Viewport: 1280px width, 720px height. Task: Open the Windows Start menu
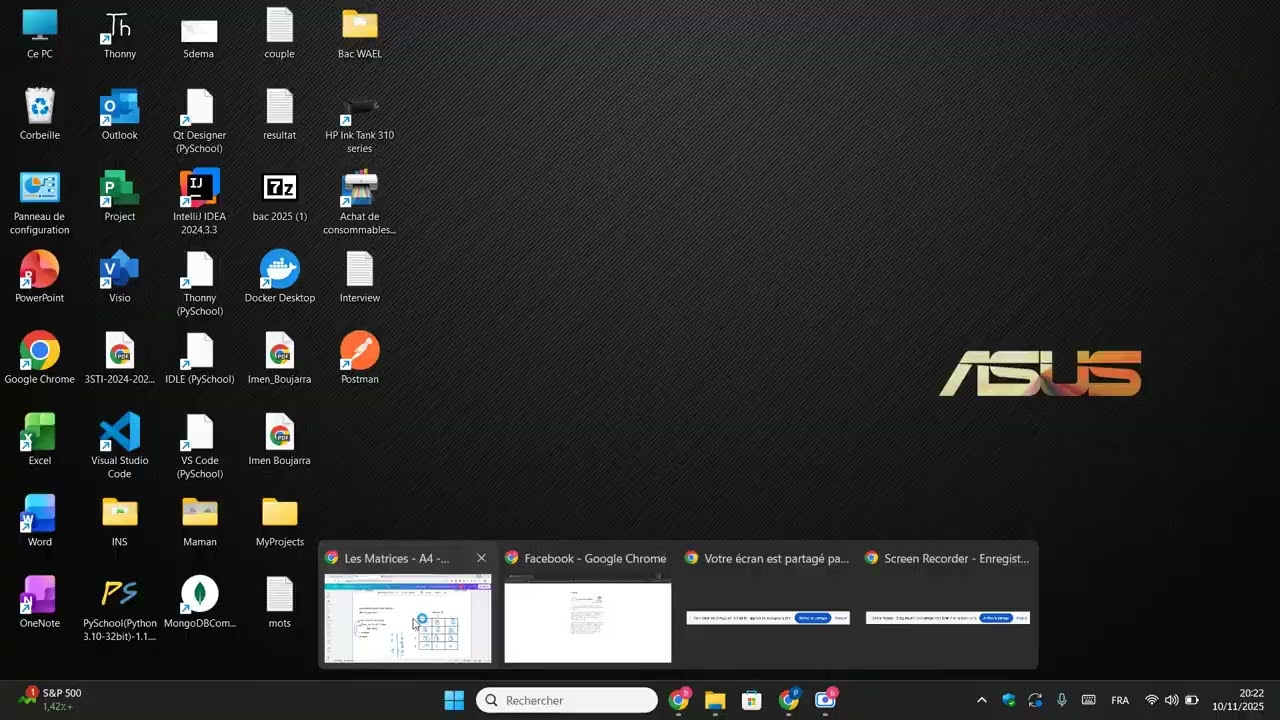pyautogui.click(x=454, y=700)
